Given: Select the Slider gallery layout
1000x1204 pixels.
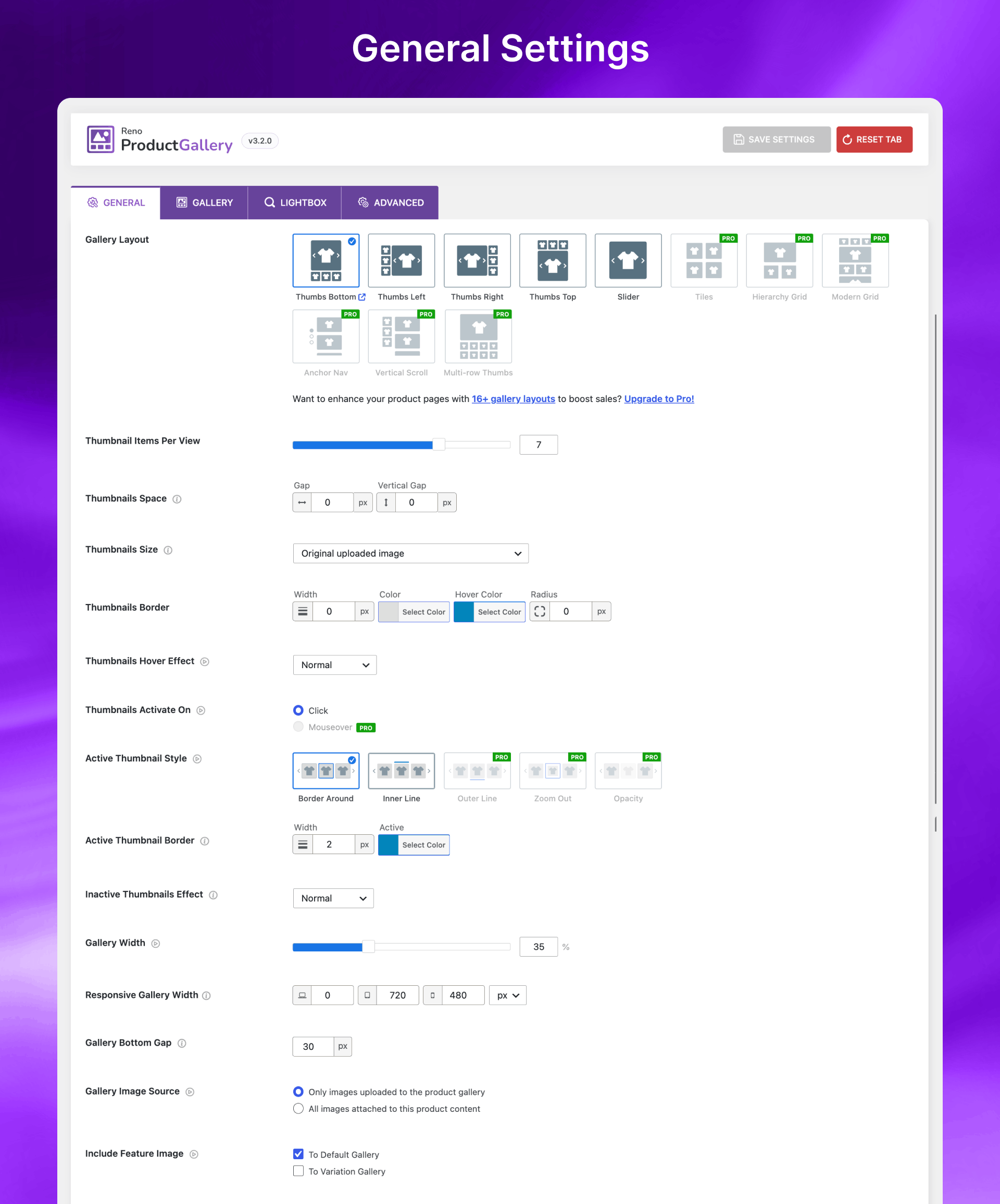Looking at the screenshot, I should 628,260.
